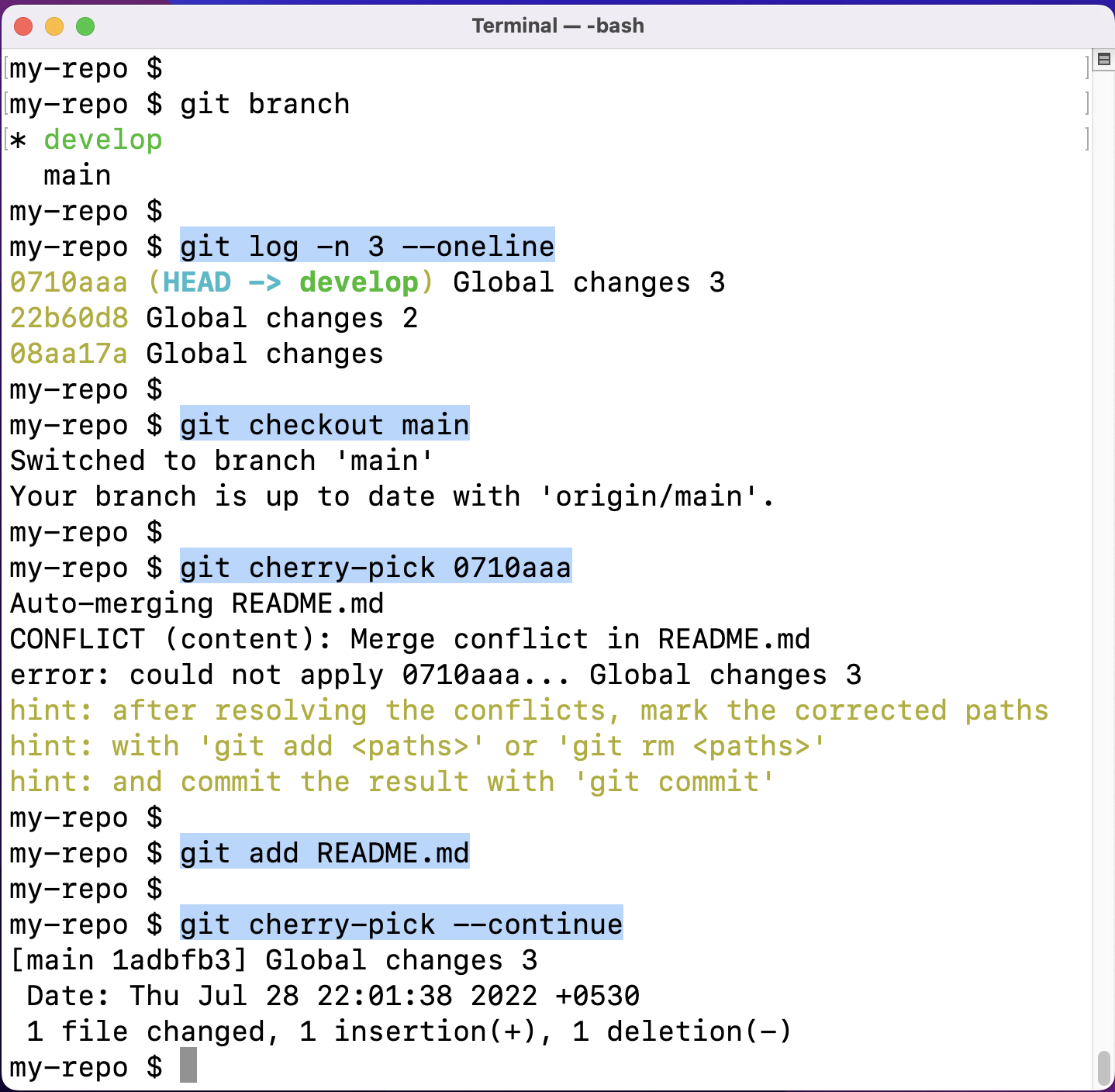Click the 'Global changes 2' commit message

(282, 318)
